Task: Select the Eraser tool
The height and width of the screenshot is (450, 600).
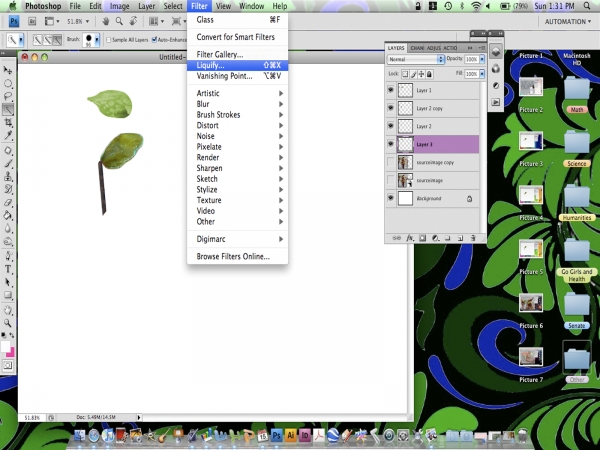Action: point(8,202)
